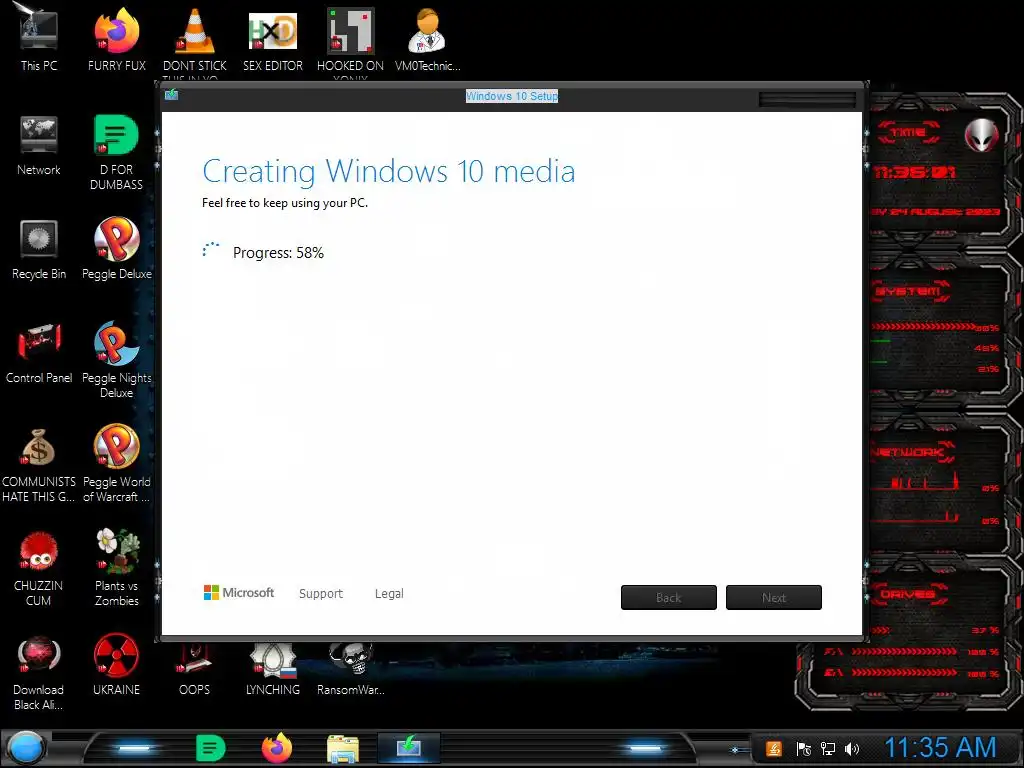Click the Progress: 58% text
The width and height of the screenshot is (1024, 768).
click(x=278, y=253)
